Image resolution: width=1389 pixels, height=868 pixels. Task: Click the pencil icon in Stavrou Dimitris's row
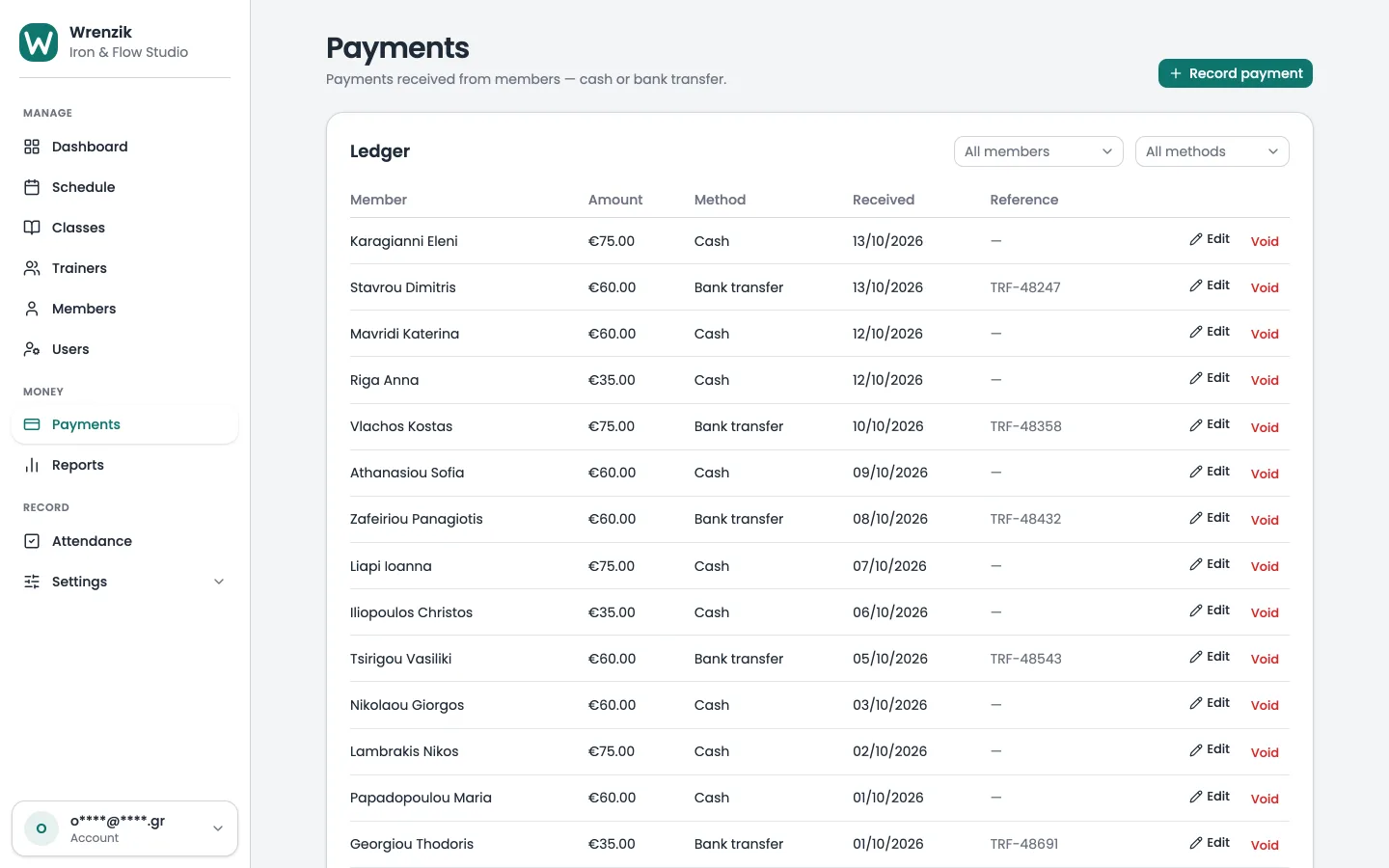coord(1196,285)
